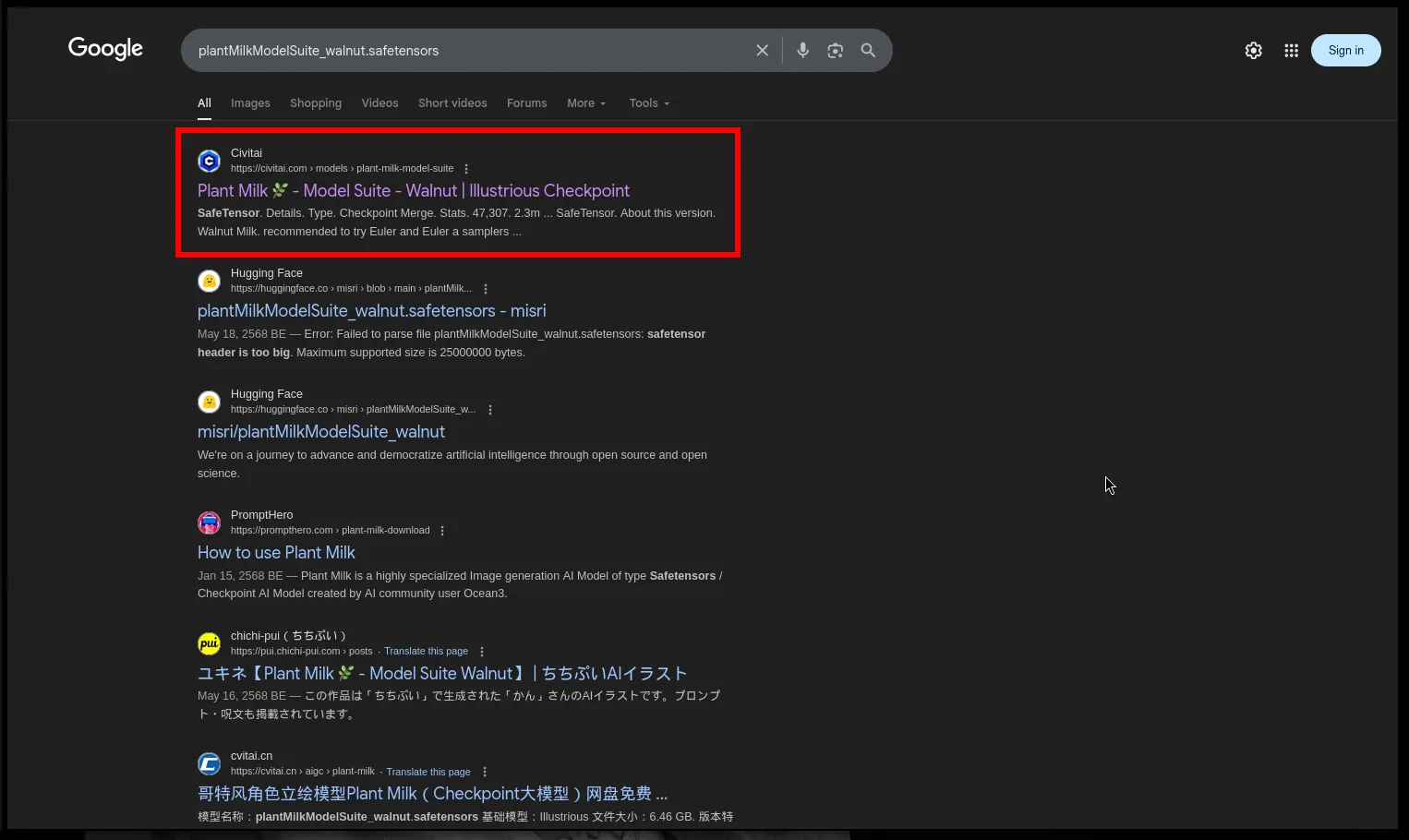Expand the Tools dropdown
Image resolution: width=1409 pixels, height=840 pixels.
(649, 103)
